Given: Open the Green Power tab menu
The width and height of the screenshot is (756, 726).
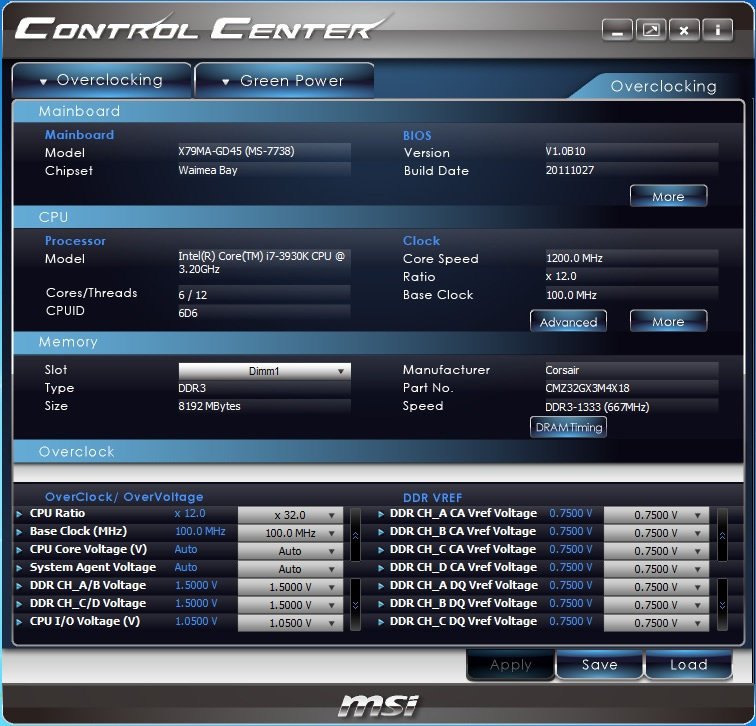Looking at the screenshot, I should pos(284,81).
